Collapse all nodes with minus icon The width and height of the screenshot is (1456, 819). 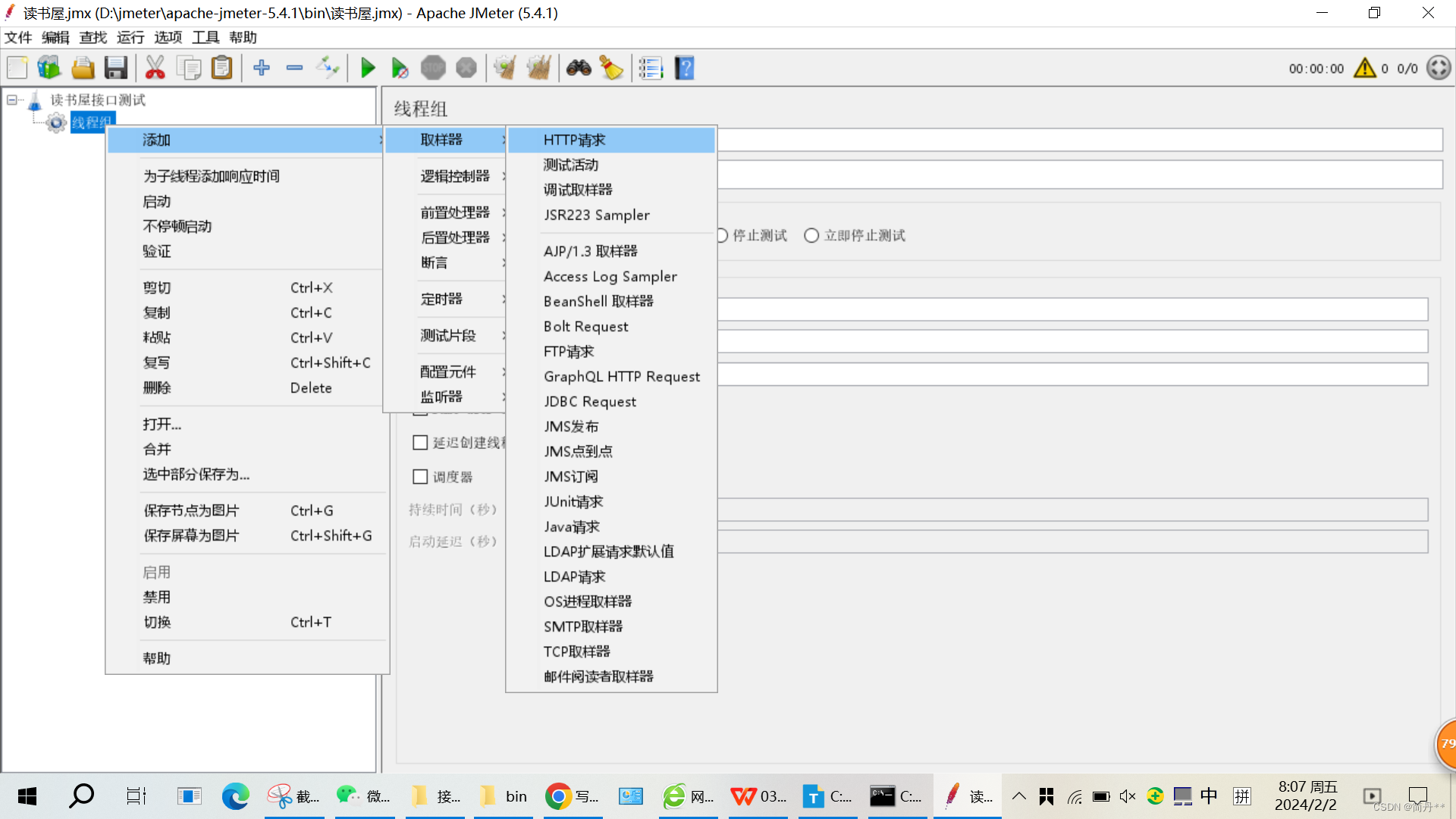294,68
